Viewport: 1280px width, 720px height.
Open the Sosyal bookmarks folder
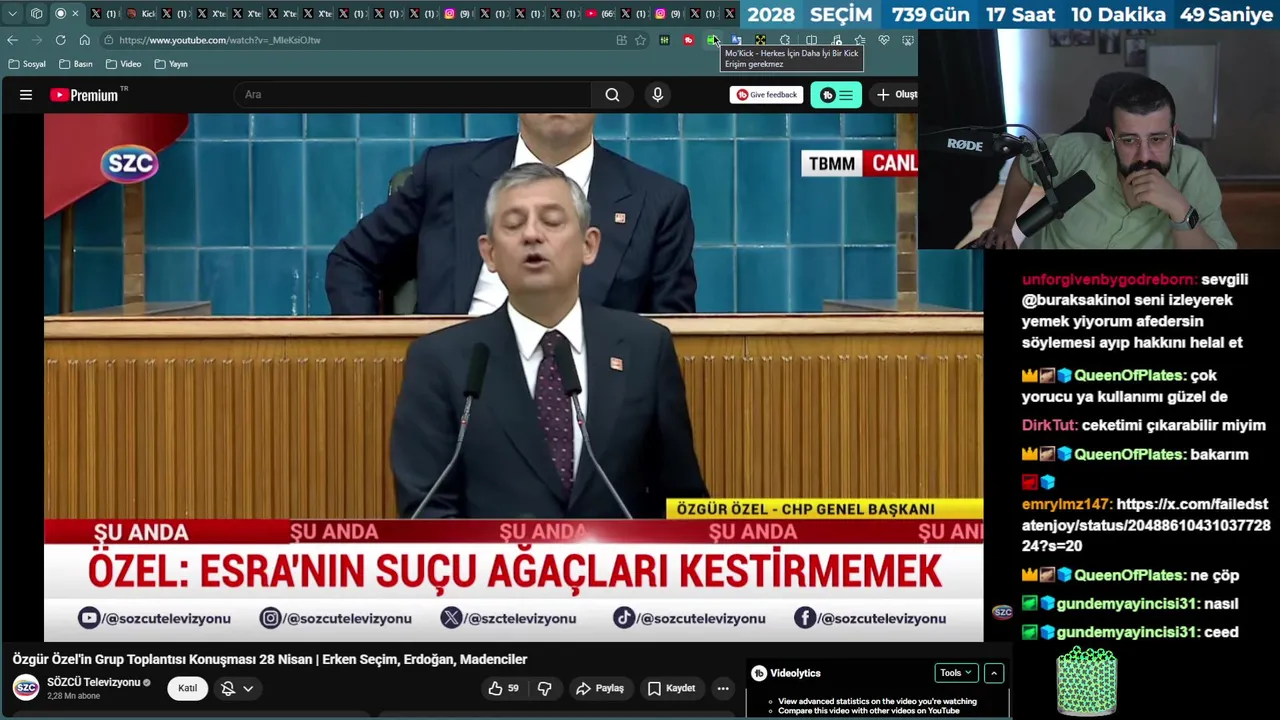click(27, 64)
